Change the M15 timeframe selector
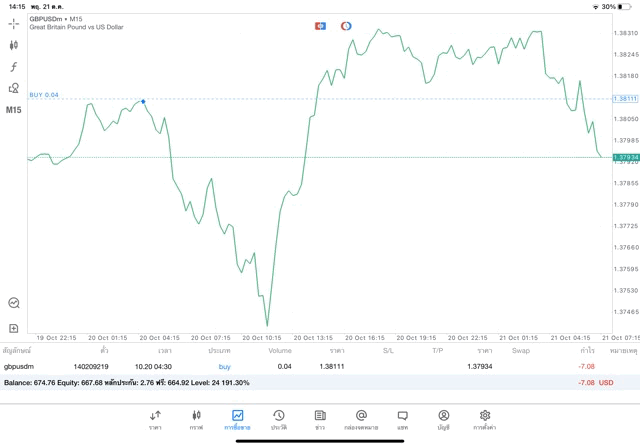 coord(14,110)
